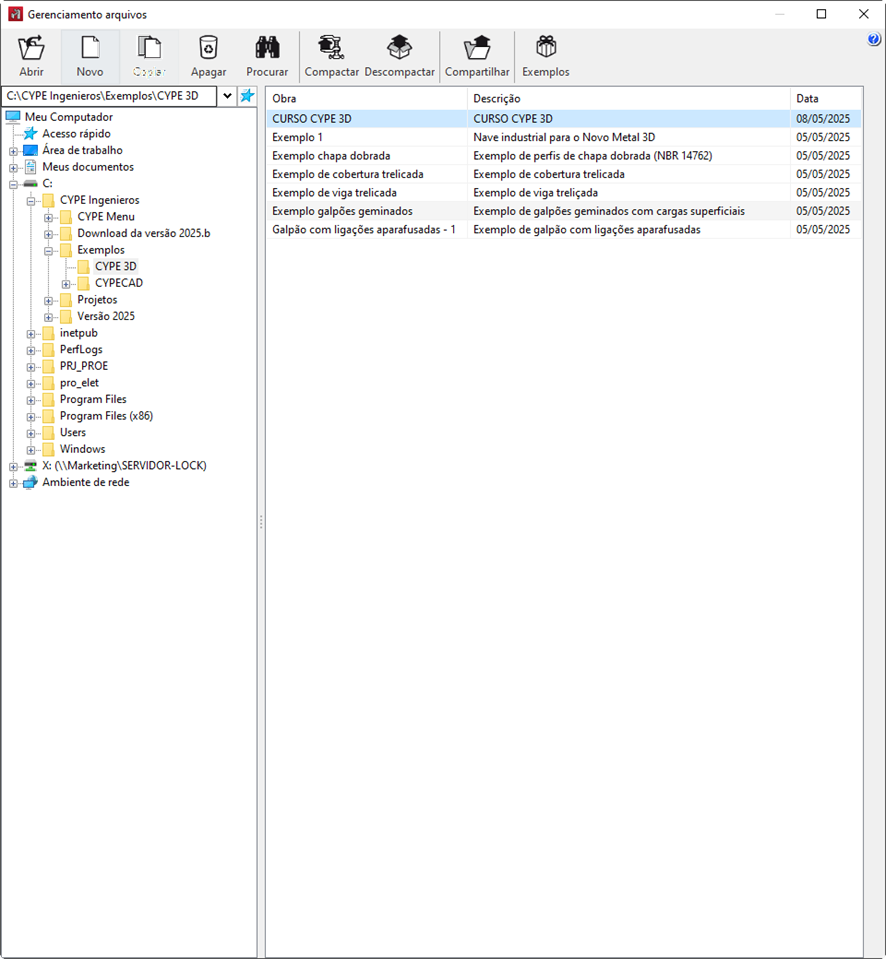Click the date in the Galpão com ligações row
Image resolution: width=886 pixels, height=959 pixels.
[x=822, y=229]
